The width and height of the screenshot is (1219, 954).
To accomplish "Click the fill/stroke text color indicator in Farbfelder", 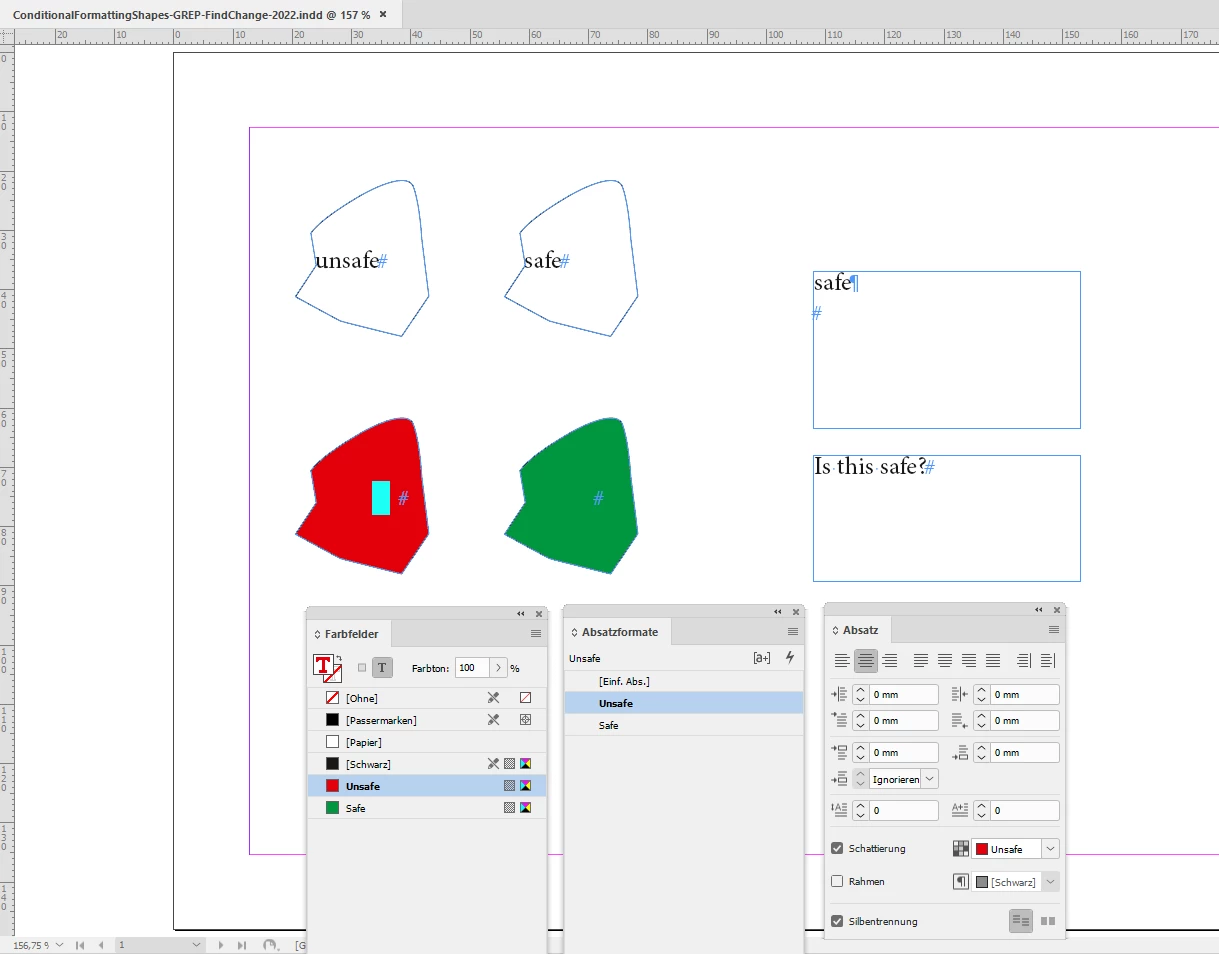I will coord(323,666).
